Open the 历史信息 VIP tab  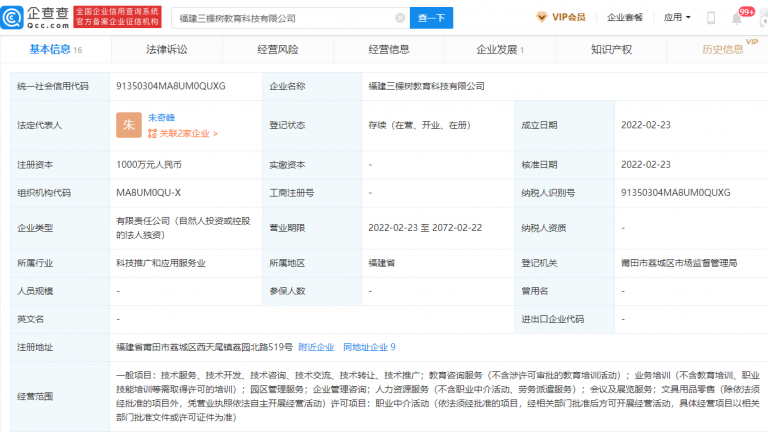click(x=722, y=49)
